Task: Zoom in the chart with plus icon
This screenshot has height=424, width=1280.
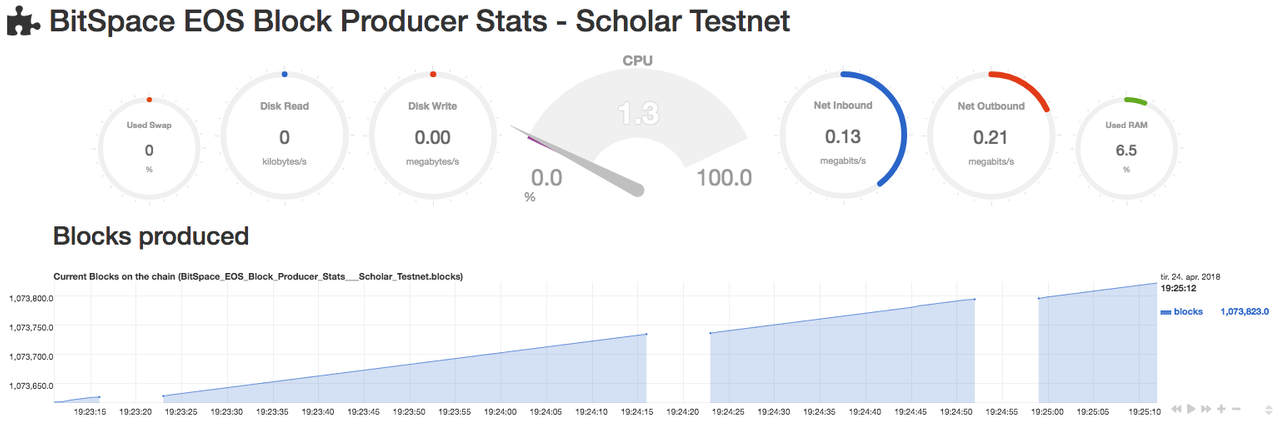Action: point(1221,409)
